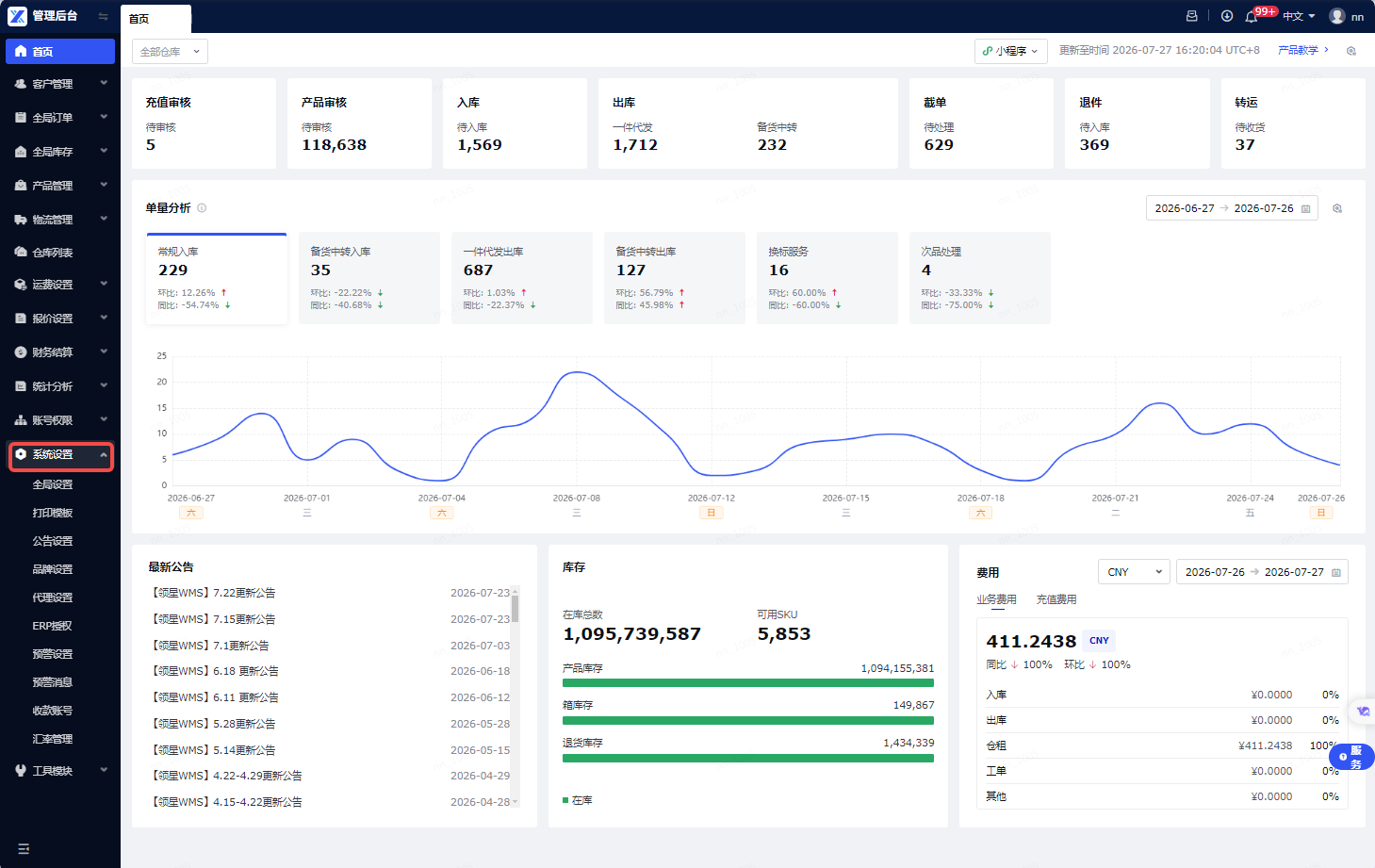The width and height of the screenshot is (1375, 868).
Task: Collapse sidebar using the toggle icon beside 管理后台
Action: click(x=103, y=16)
